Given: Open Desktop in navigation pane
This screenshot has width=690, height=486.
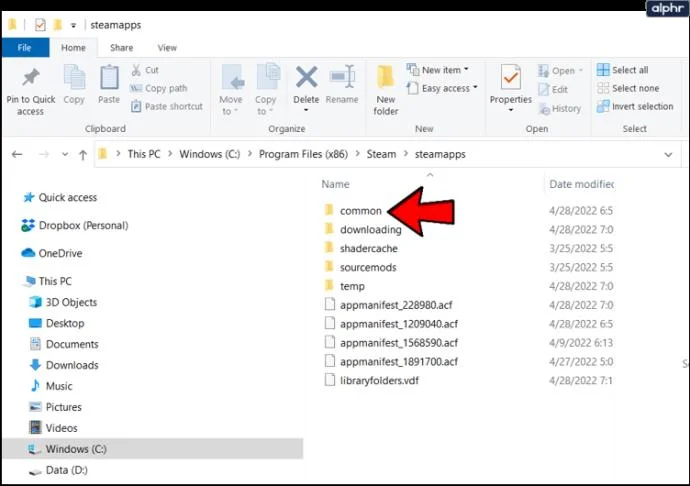Looking at the screenshot, I should [x=65, y=323].
